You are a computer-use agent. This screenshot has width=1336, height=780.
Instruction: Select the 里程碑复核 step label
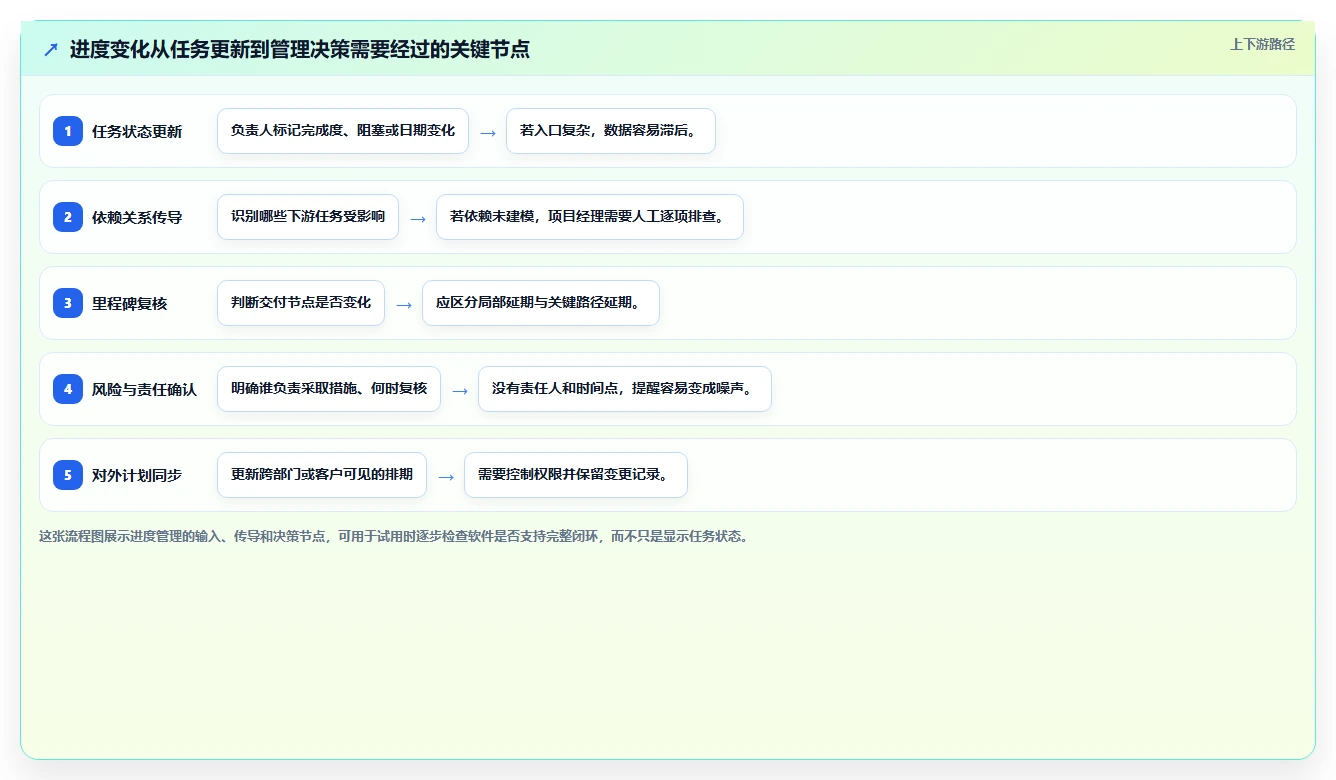(x=130, y=303)
